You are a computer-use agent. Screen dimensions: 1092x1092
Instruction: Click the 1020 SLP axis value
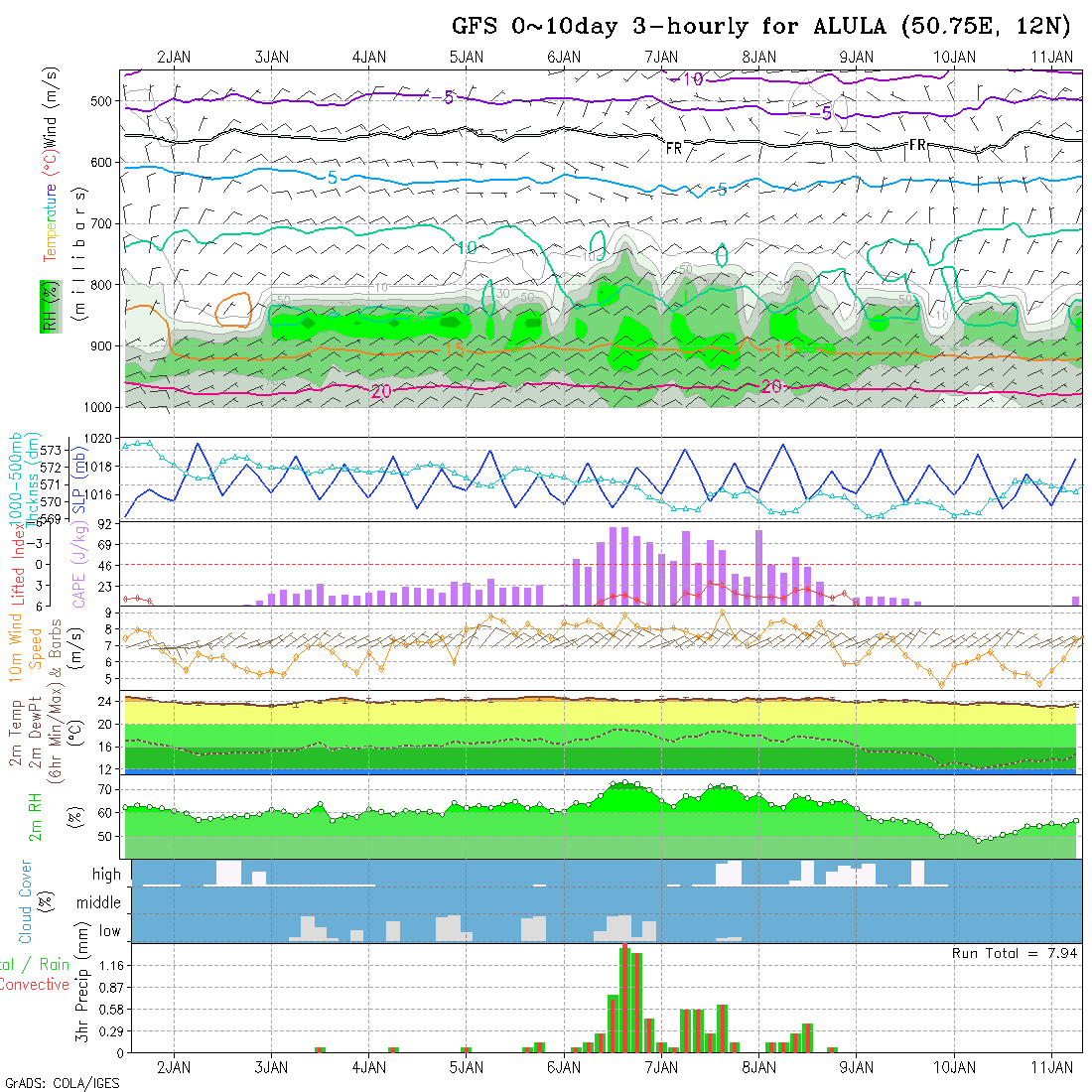[x=96, y=438]
